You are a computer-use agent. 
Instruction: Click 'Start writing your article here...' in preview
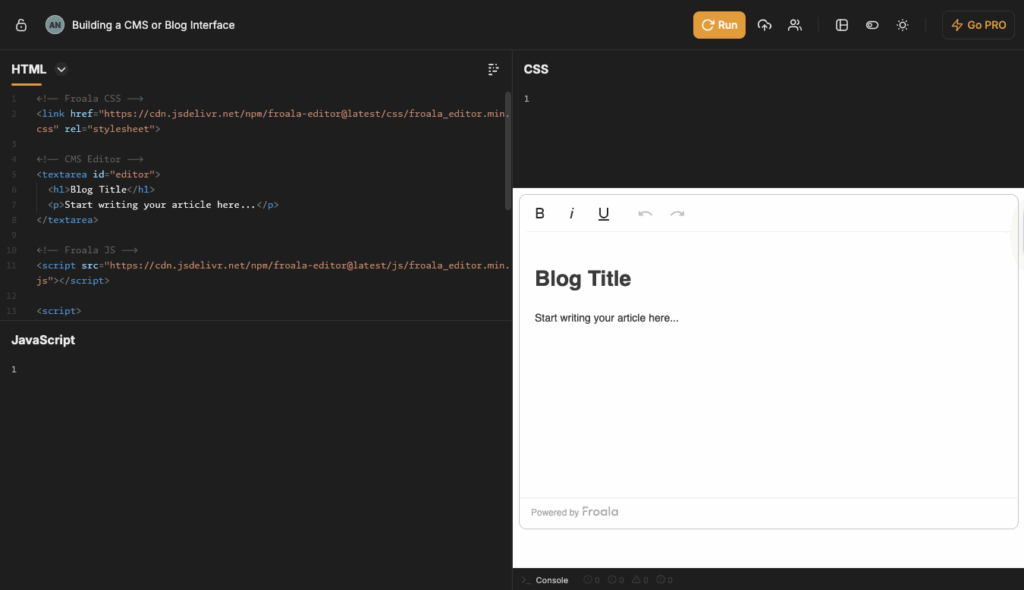tap(606, 318)
